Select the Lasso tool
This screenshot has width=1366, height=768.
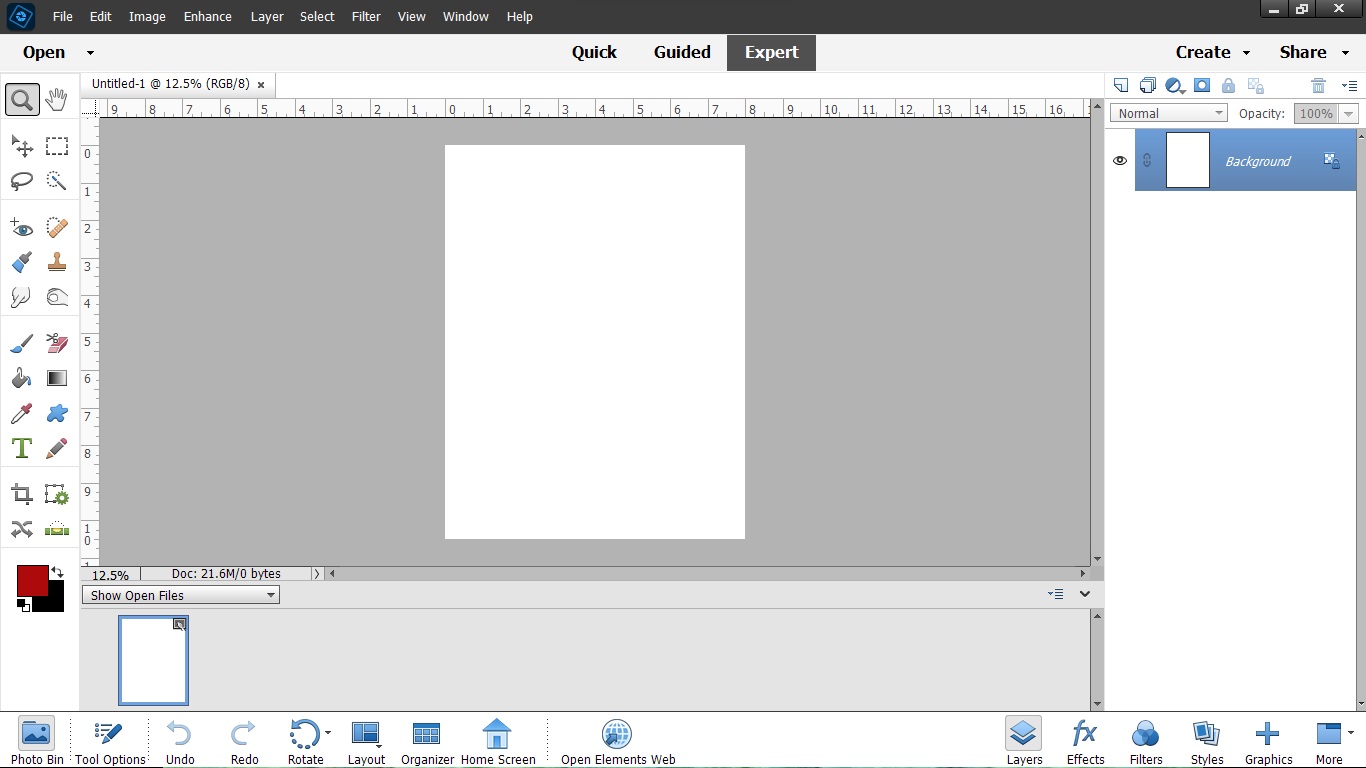[x=21, y=181]
